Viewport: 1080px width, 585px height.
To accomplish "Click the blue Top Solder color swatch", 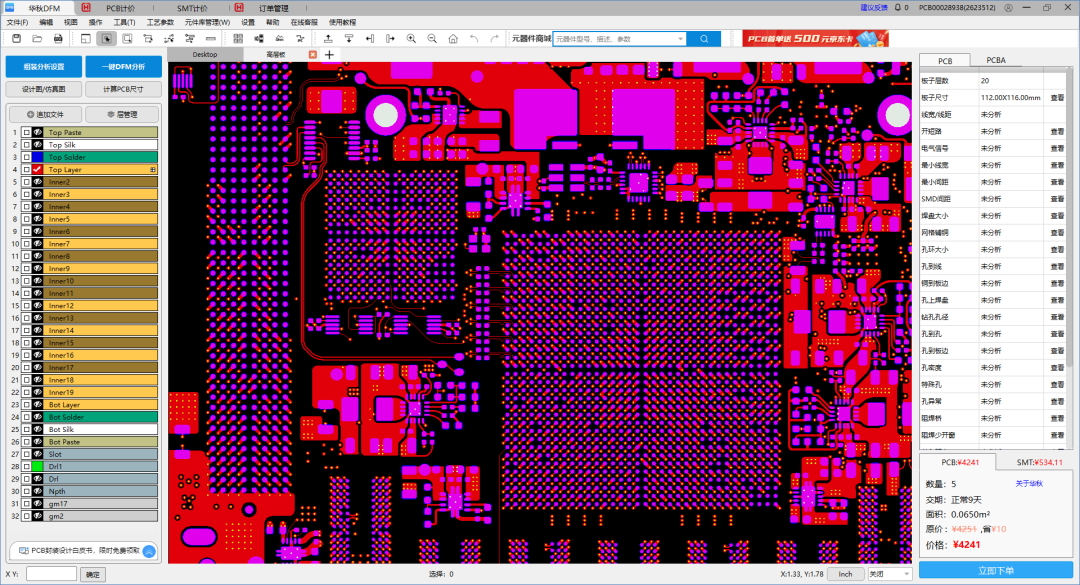I will click(x=37, y=157).
